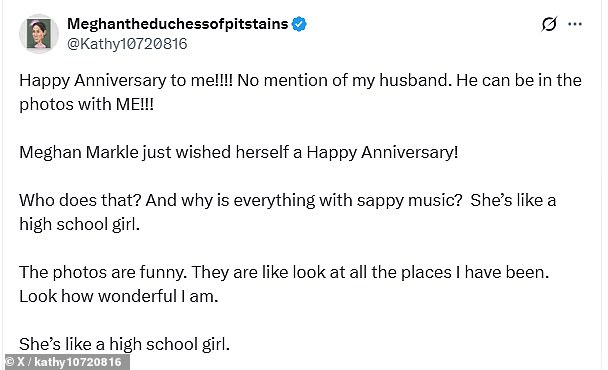Visit the @Kathy10720816 handle
The width and height of the screenshot is (608, 370).
pyautogui.click(x=127, y=44)
